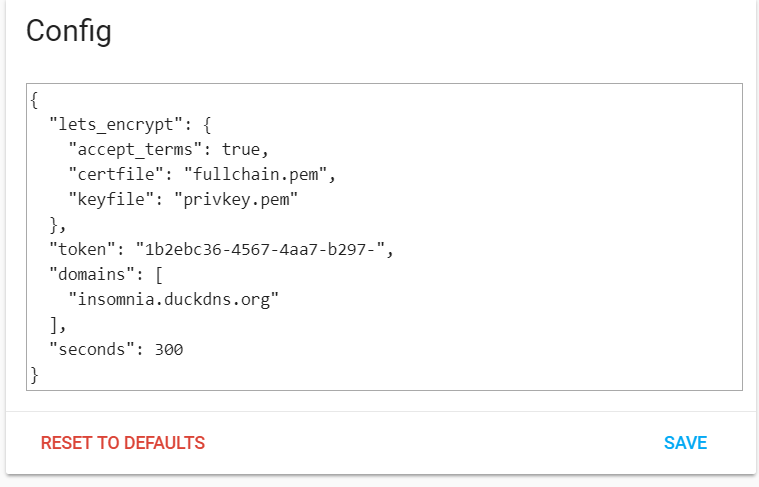The height and width of the screenshot is (487, 759).
Task: Place cursor on "domains" key
Action: (92, 274)
